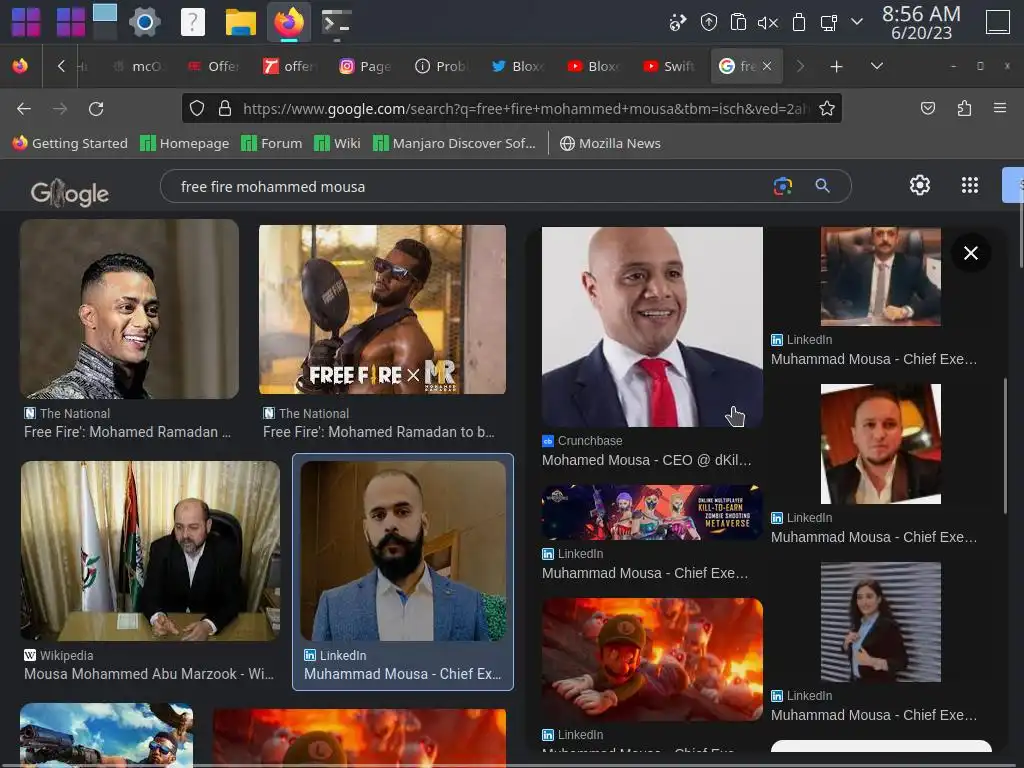Open LinkedIn woman in blazer image
The width and height of the screenshot is (1024, 768).
880,622
